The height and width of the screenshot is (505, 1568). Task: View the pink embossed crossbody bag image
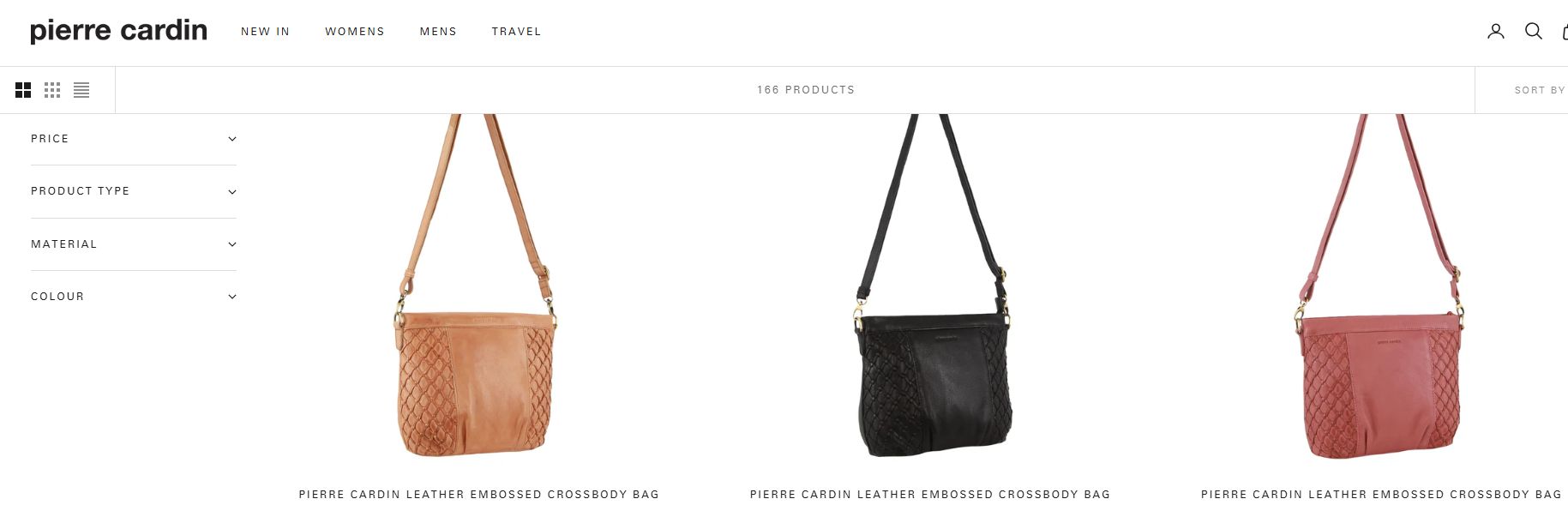click(1380, 286)
